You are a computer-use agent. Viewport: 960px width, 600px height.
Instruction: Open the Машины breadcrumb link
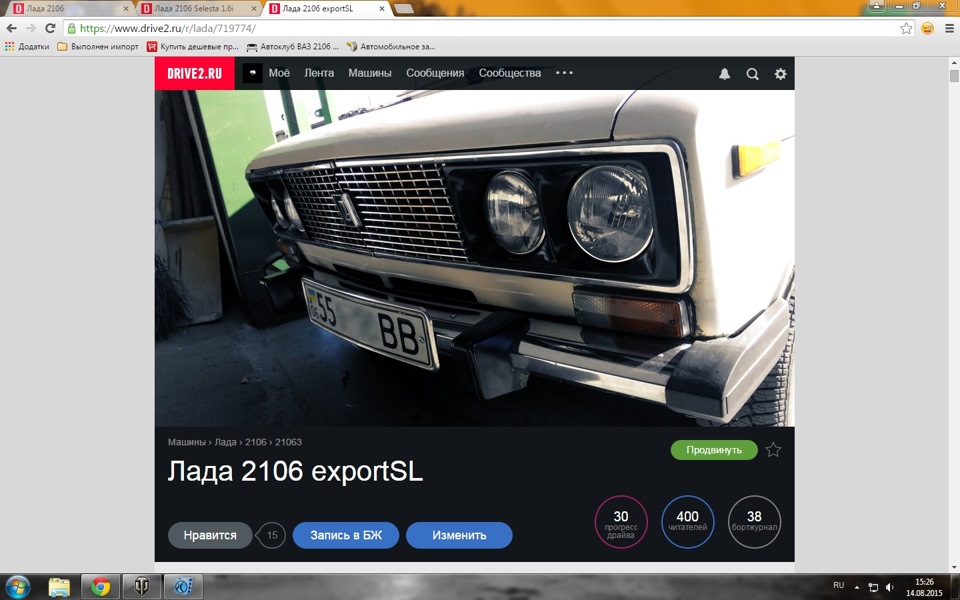(187, 442)
